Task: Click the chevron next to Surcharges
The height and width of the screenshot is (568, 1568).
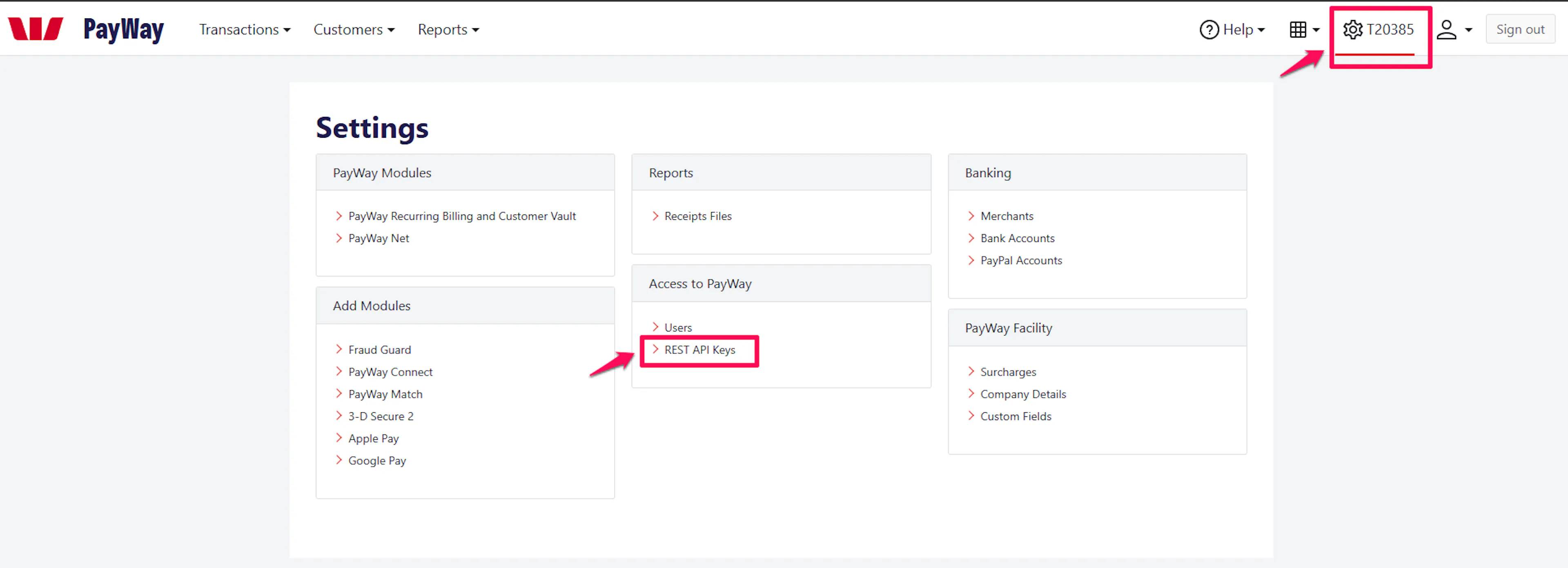Action: 971,371
